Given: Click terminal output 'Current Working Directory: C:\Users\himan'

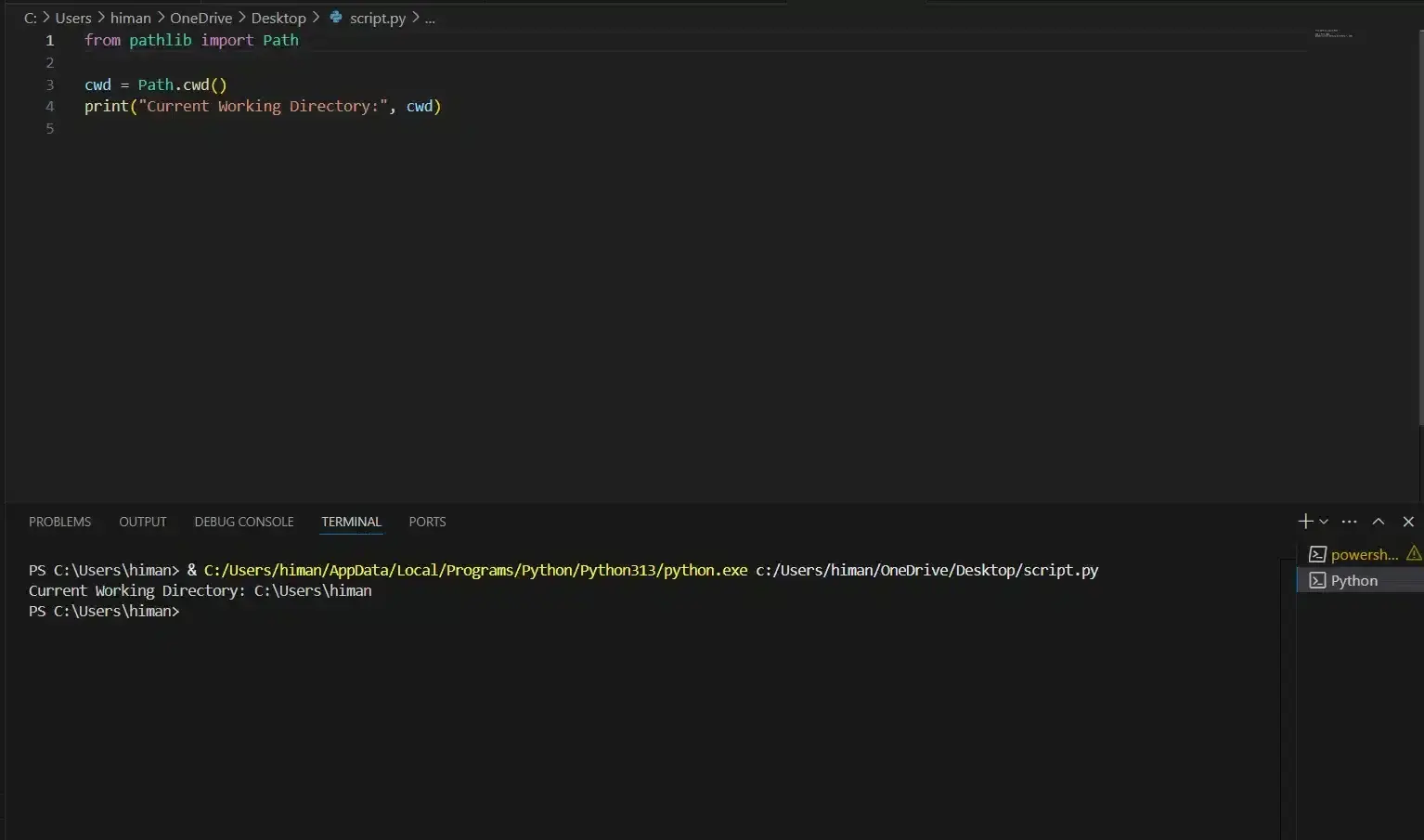Looking at the screenshot, I should tap(201, 590).
